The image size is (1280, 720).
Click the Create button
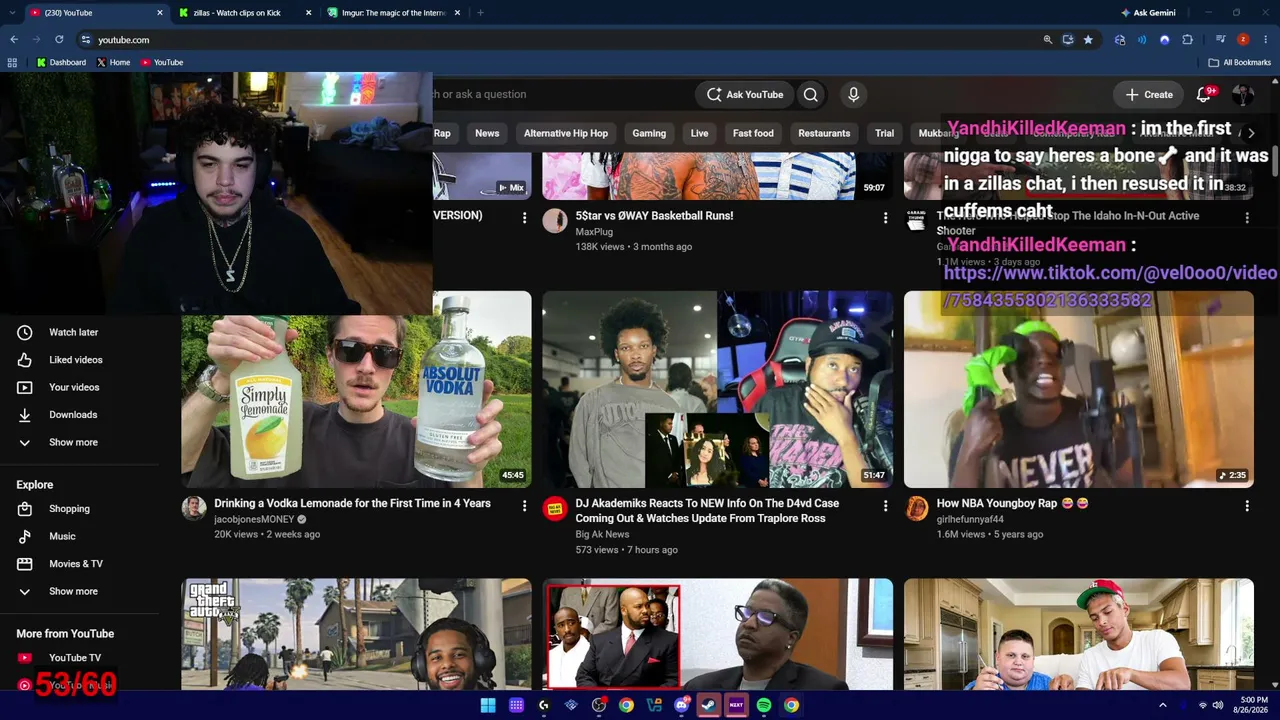(1149, 94)
